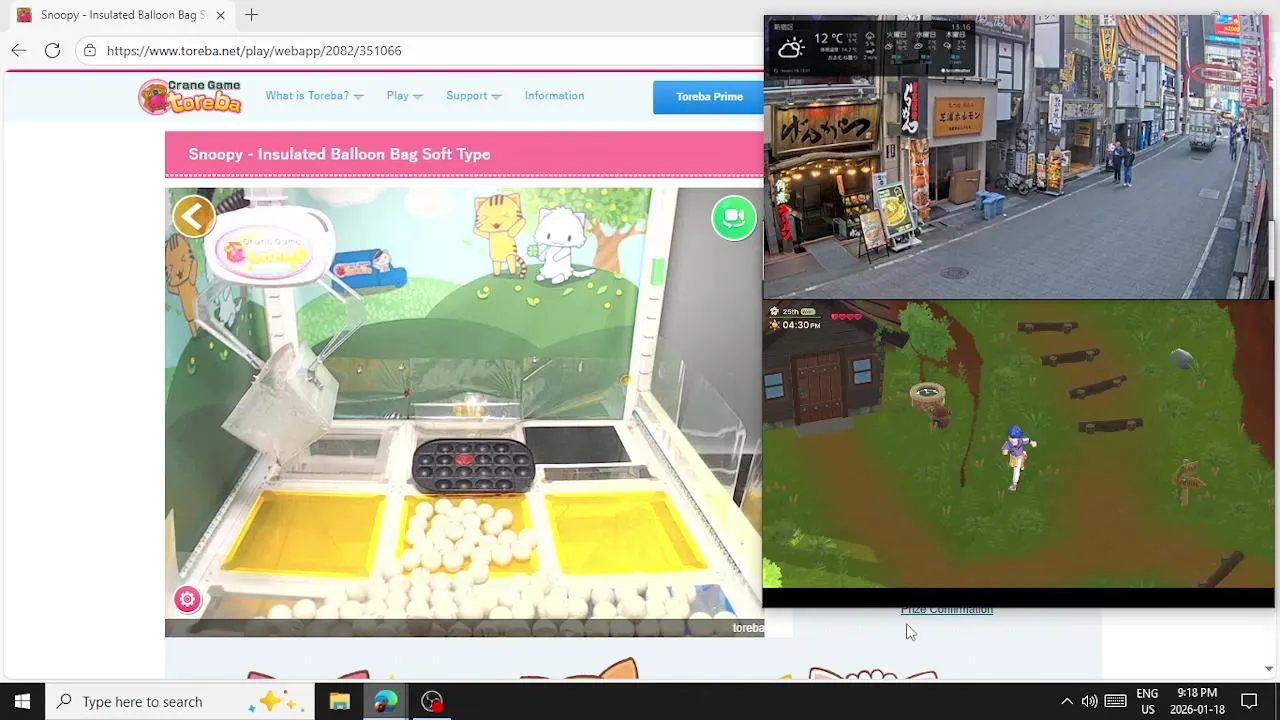Screen dimensions: 1280x720
Task: Click the Snoopy Insulated Balloon Bag heading
Action: (339, 154)
